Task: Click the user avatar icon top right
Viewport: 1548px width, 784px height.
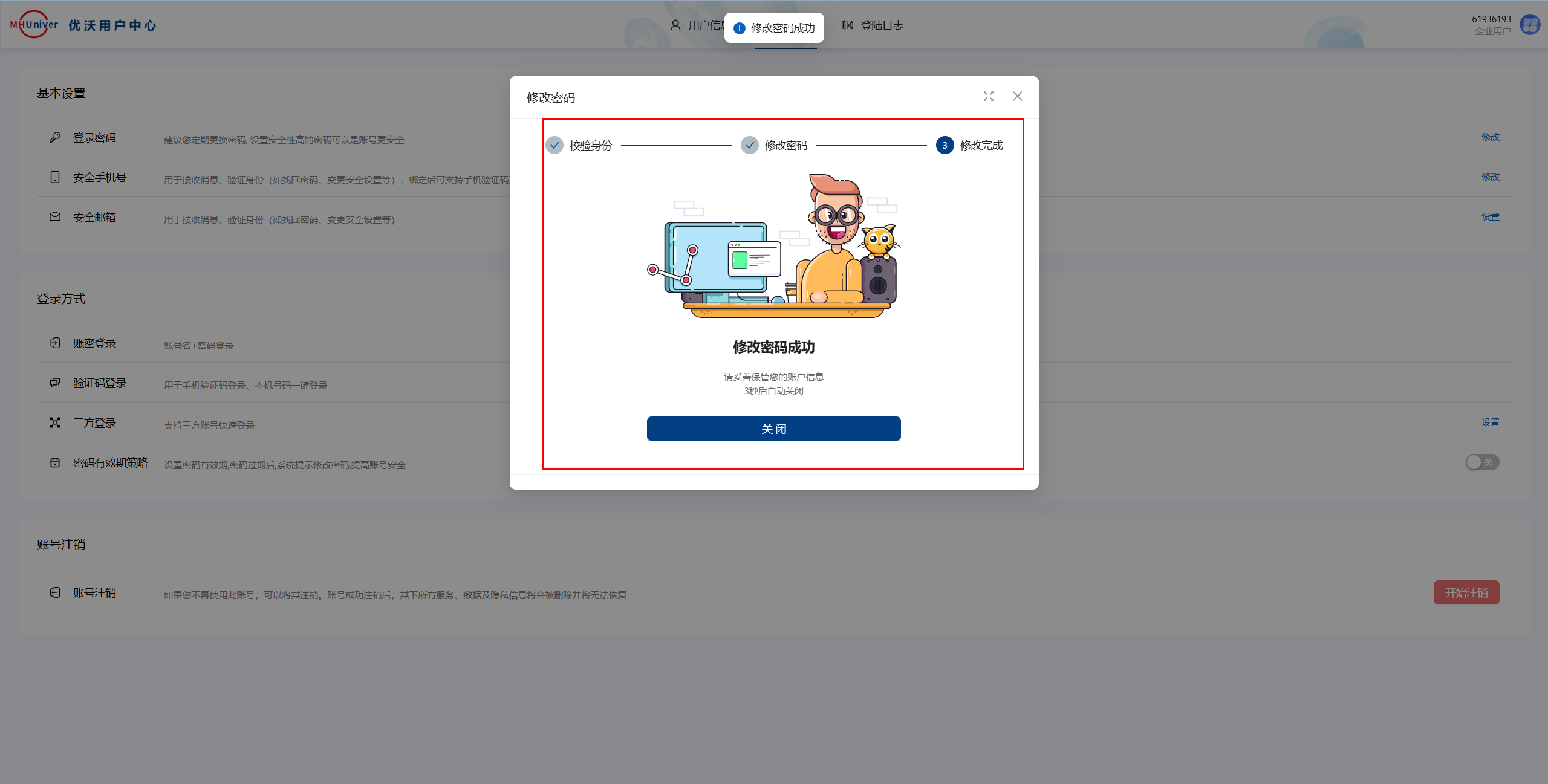Action: [x=1530, y=25]
